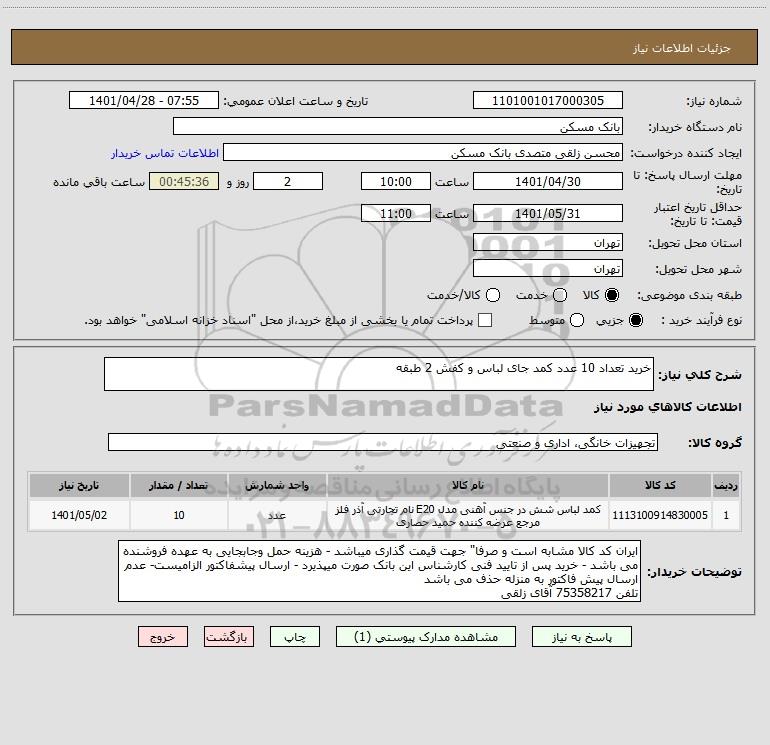The height and width of the screenshot is (745, 770).
Task: Click the response deadline date 1401/04/30
Action: click(548, 181)
